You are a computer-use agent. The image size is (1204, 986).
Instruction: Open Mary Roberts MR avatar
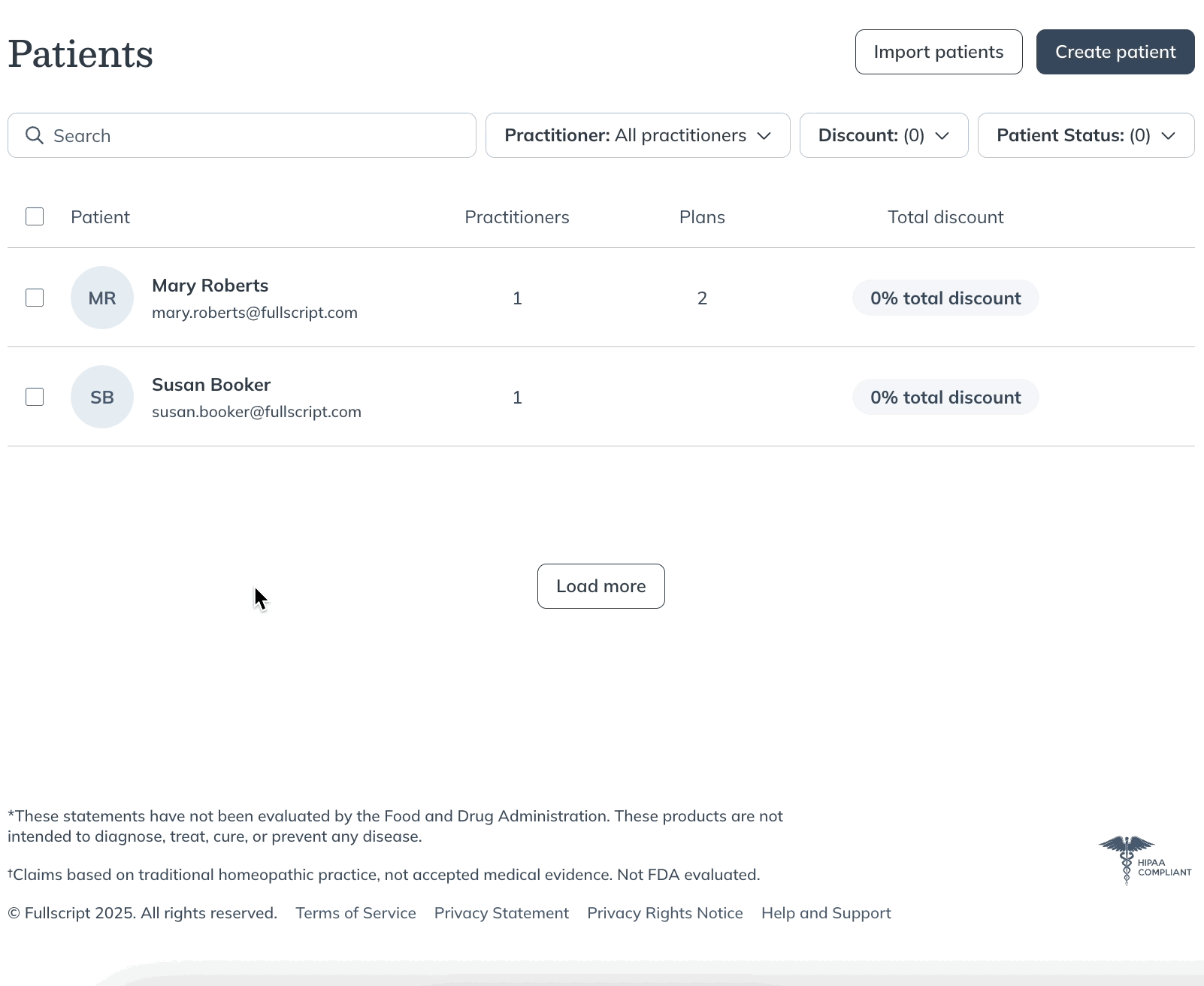click(102, 298)
